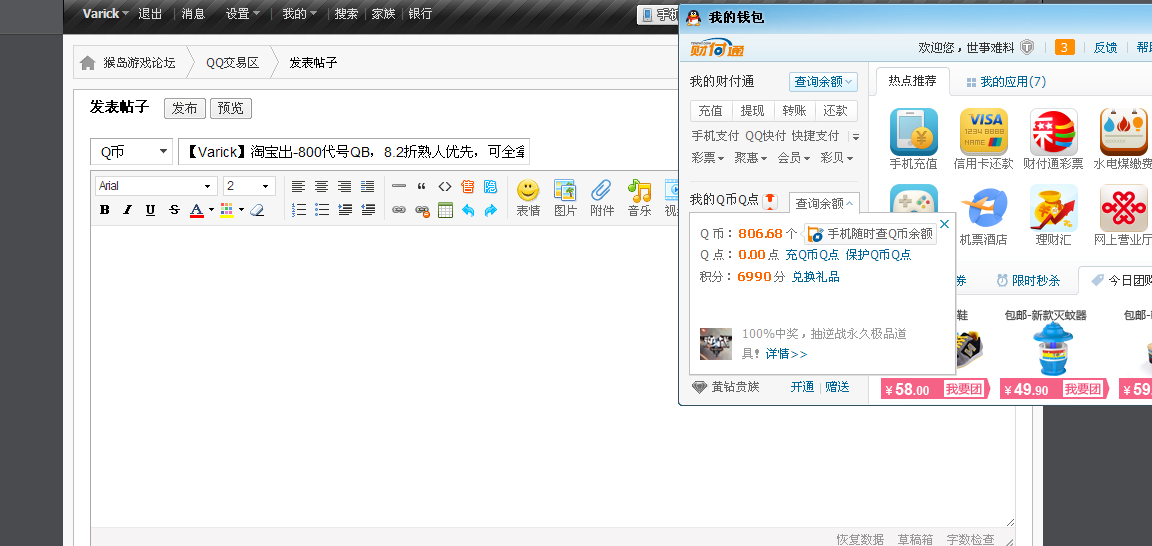Insert a bulleted list
This screenshot has height=546, width=1152.
[322, 210]
